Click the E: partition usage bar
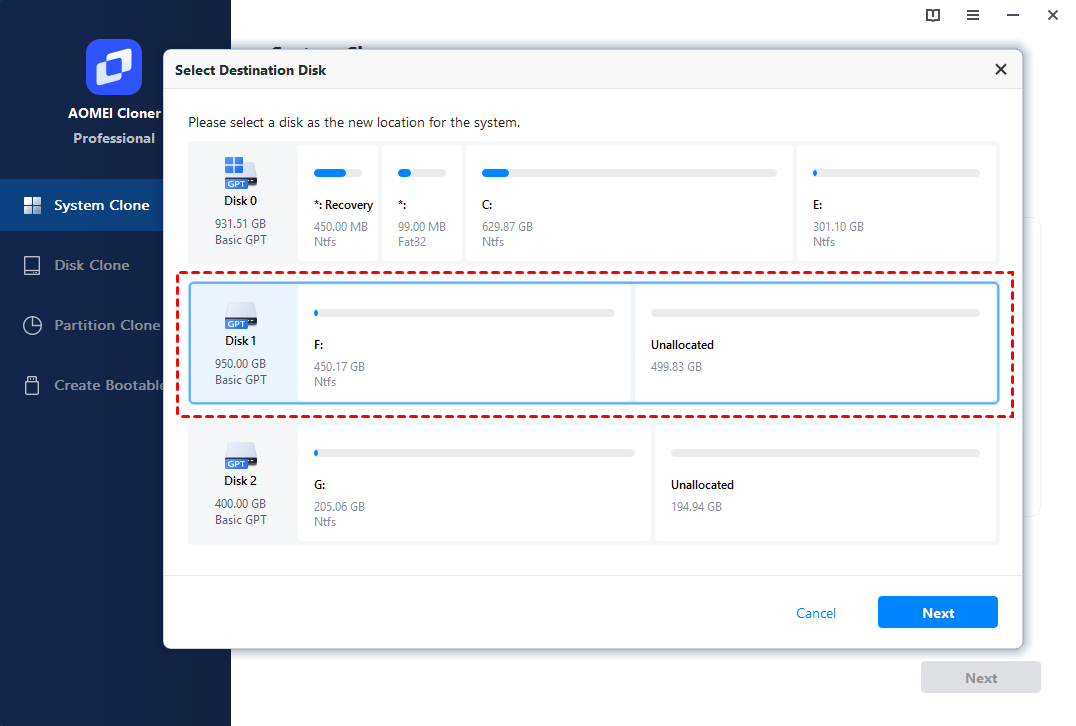 point(896,173)
